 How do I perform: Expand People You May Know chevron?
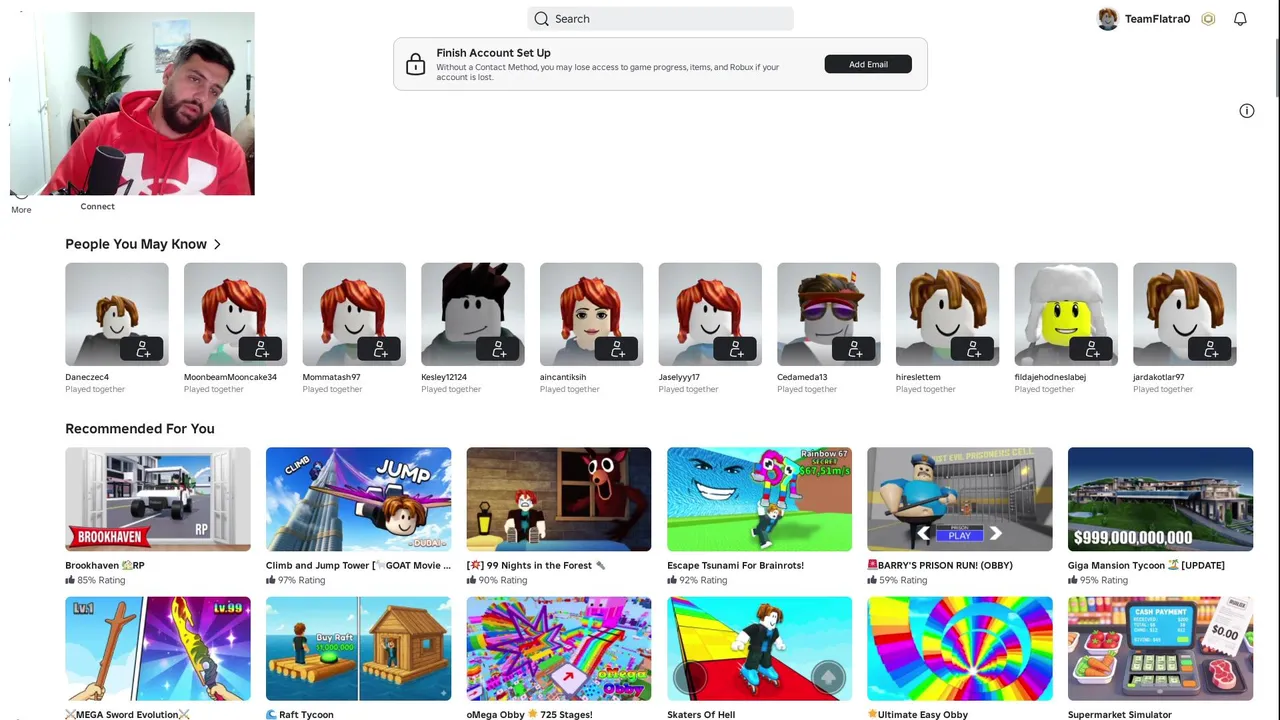pos(217,244)
